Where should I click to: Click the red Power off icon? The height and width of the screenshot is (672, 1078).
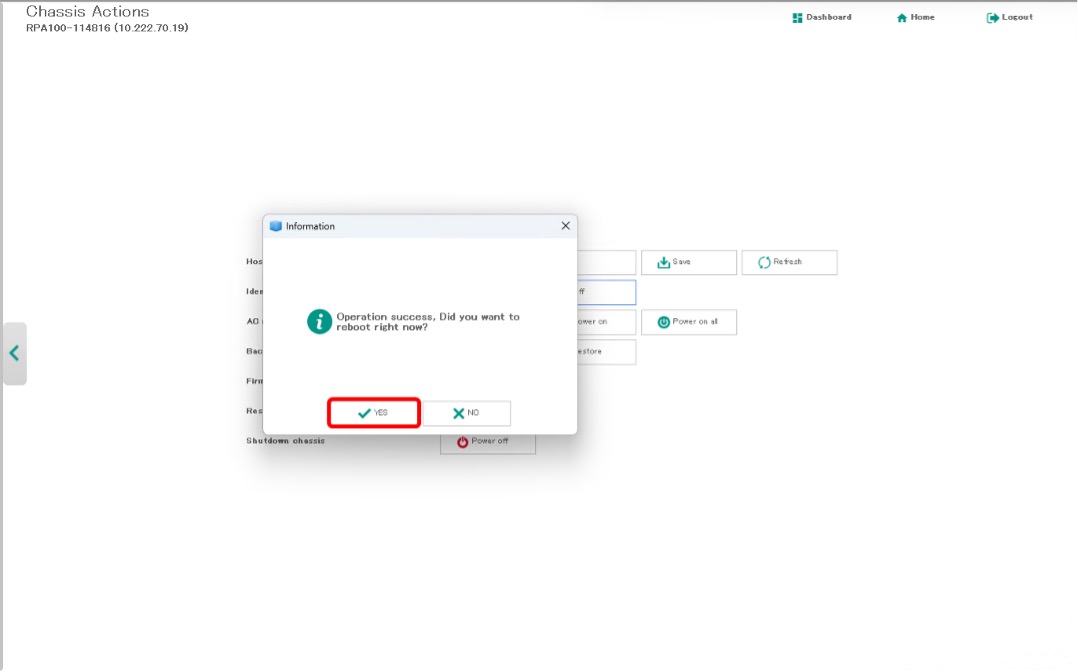coord(462,442)
